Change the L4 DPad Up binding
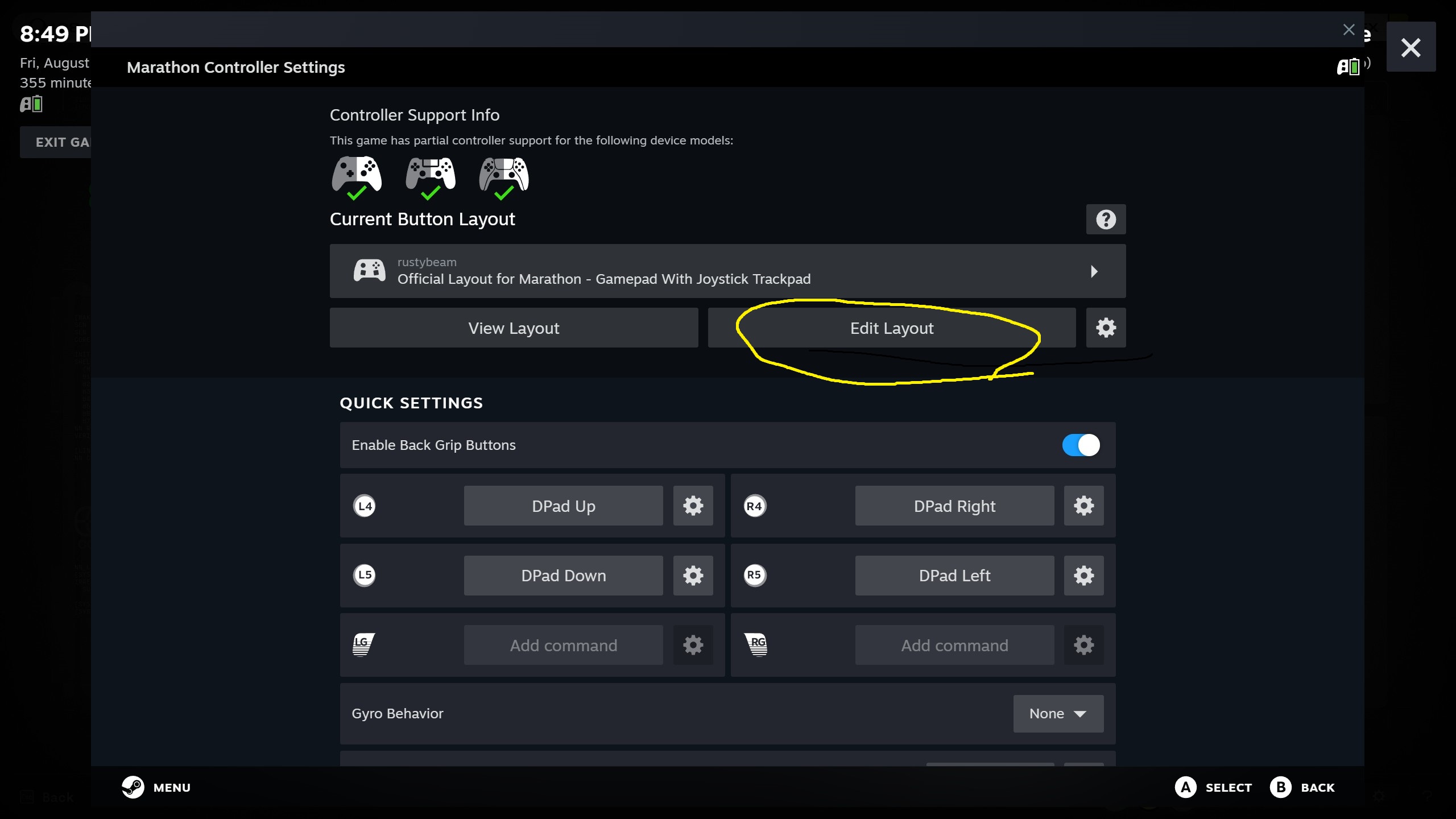Viewport: 1456px width, 819px height. (x=563, y=506)
